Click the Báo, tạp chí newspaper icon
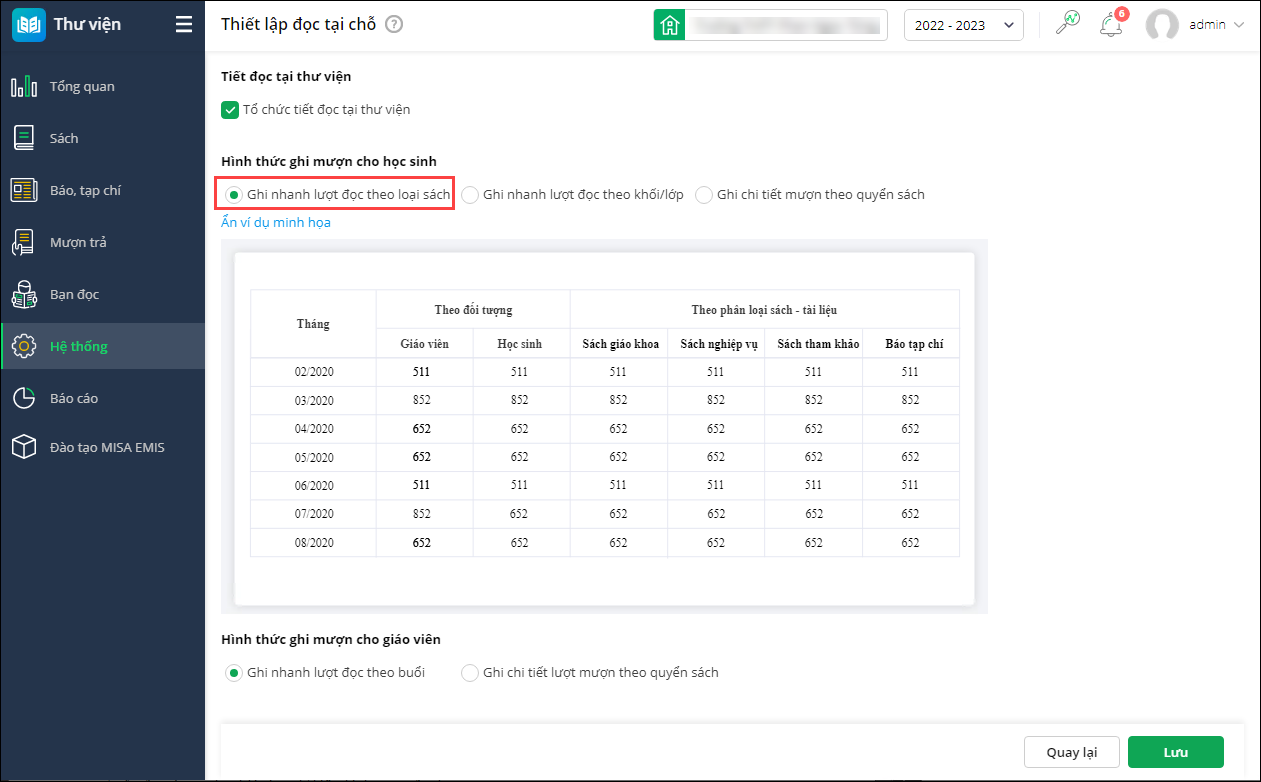 [24, 190]
